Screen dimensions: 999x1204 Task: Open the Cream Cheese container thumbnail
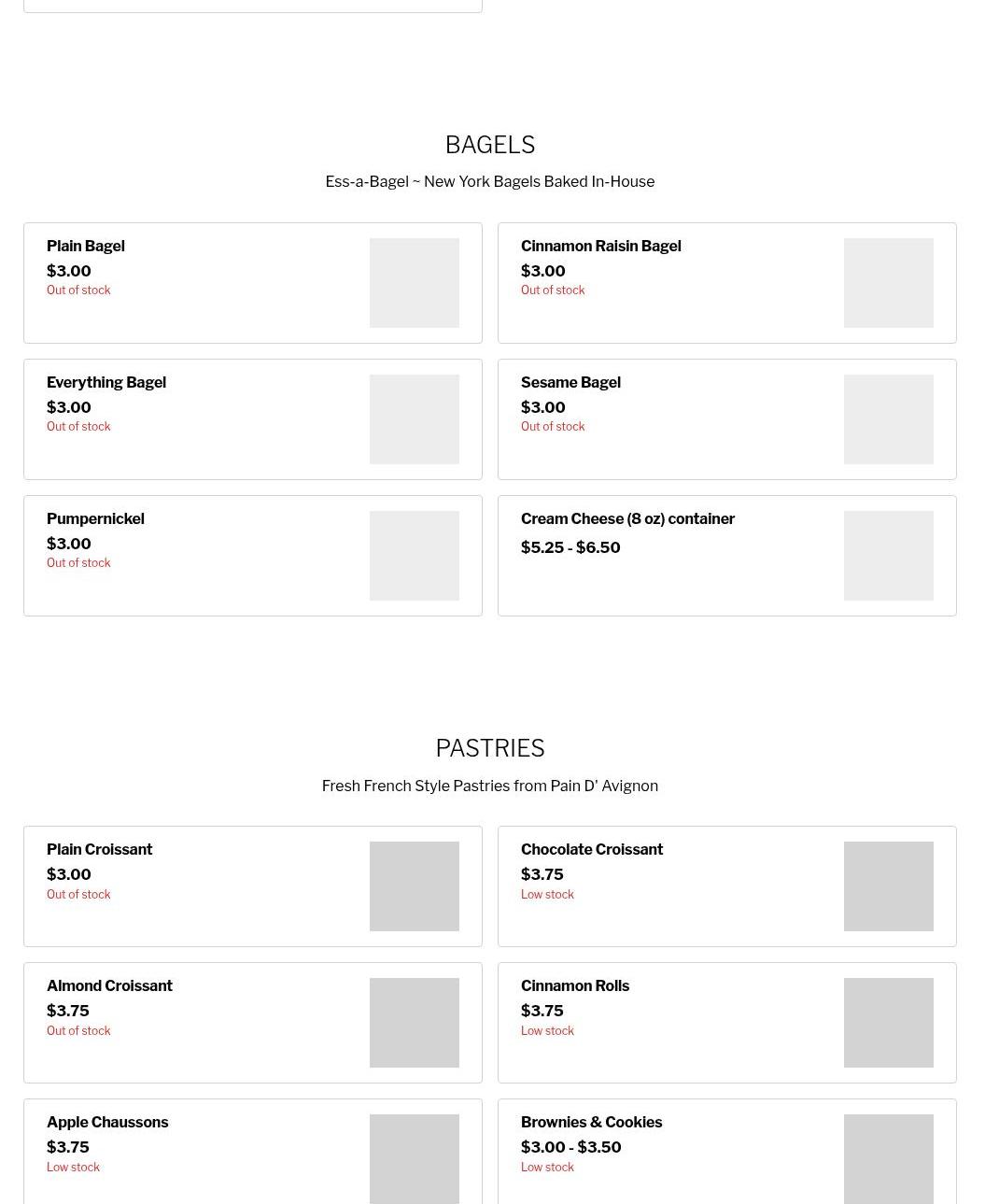point(888,556)
